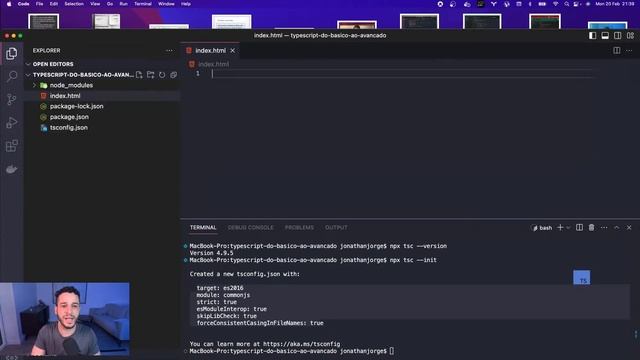
Task: Close the terminal panel
Action: (629, 228)
